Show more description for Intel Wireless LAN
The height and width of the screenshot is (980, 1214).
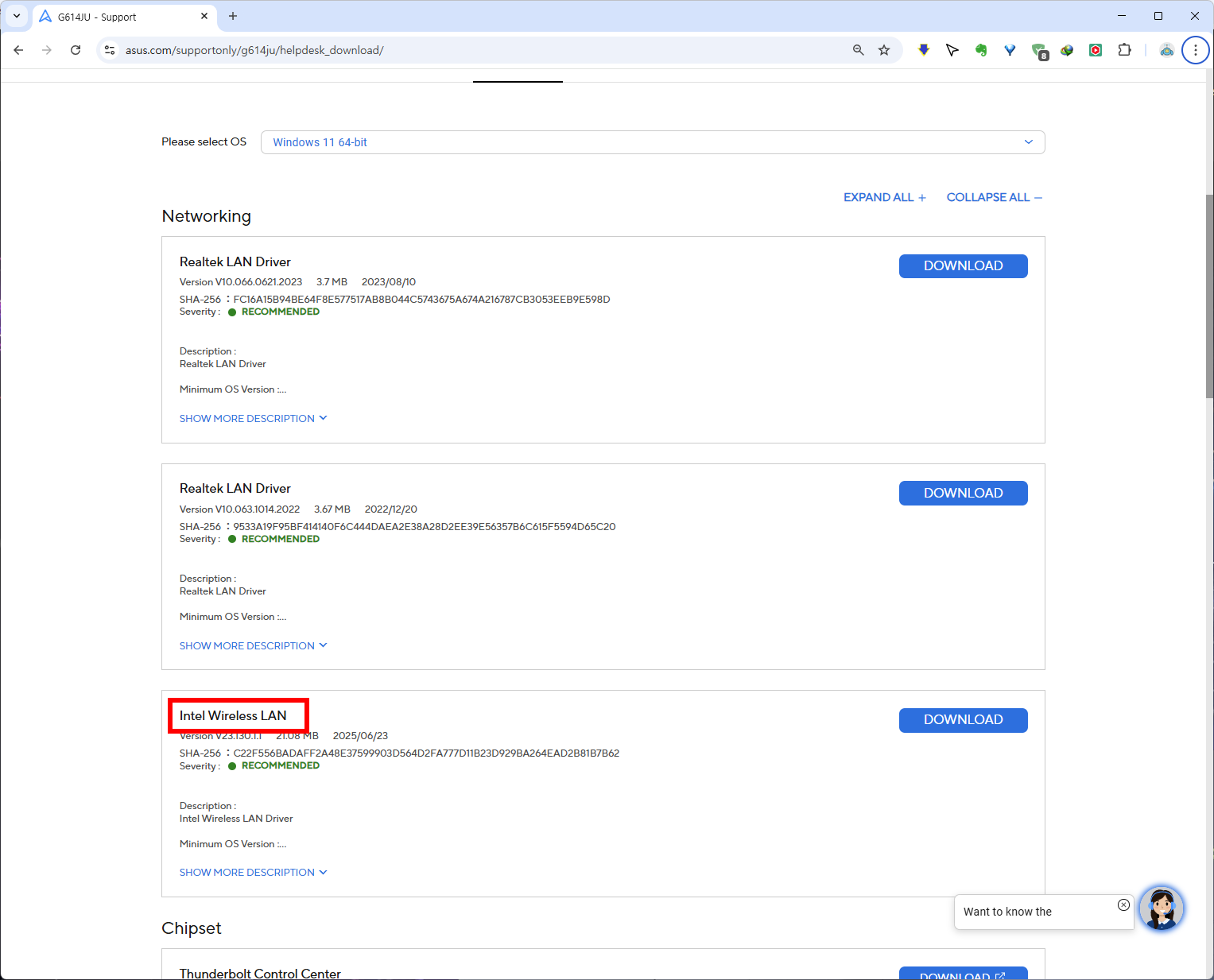[253, 873]
